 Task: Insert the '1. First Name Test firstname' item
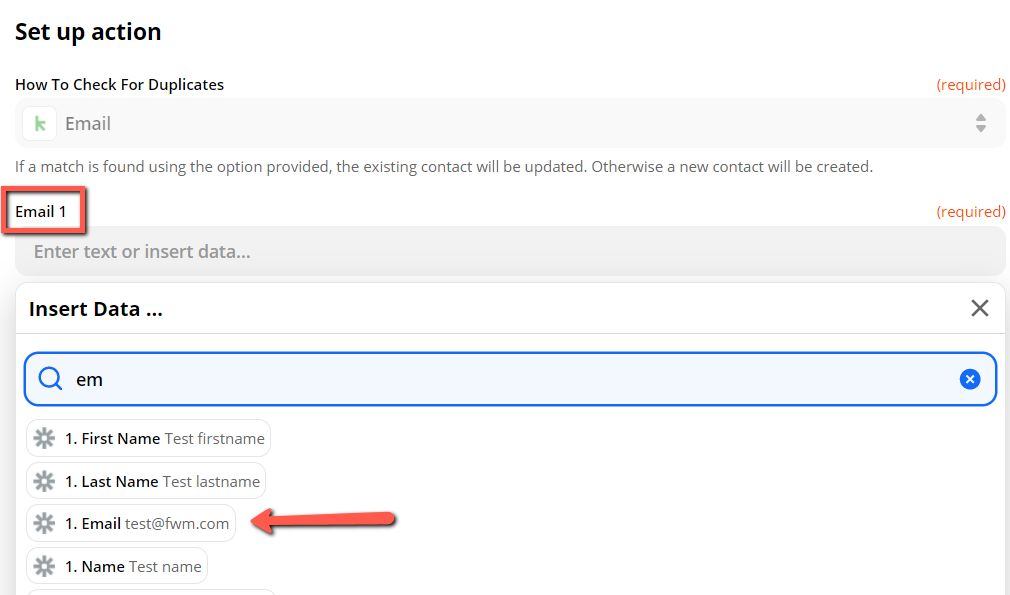click(x=164, y=438)
